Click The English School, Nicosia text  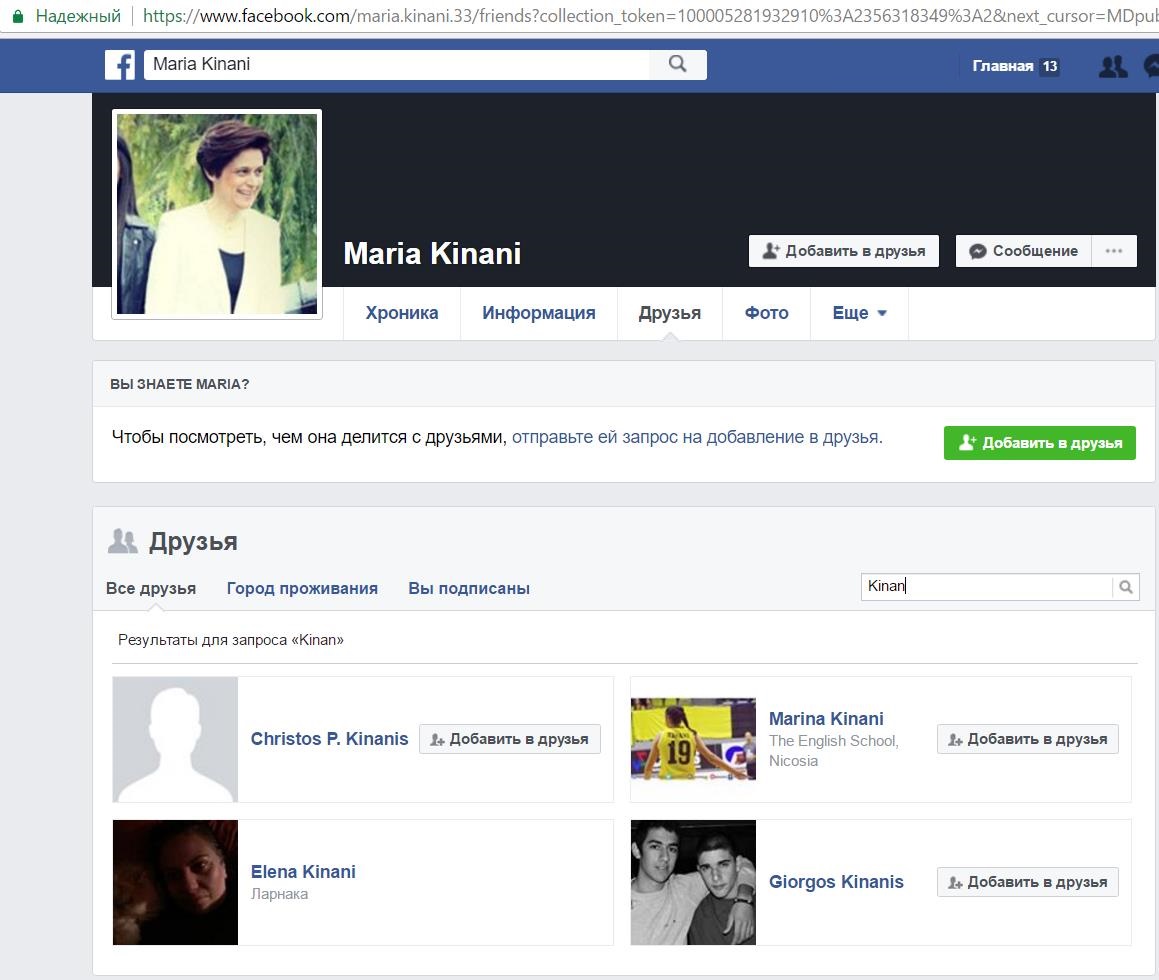(834, 751)
